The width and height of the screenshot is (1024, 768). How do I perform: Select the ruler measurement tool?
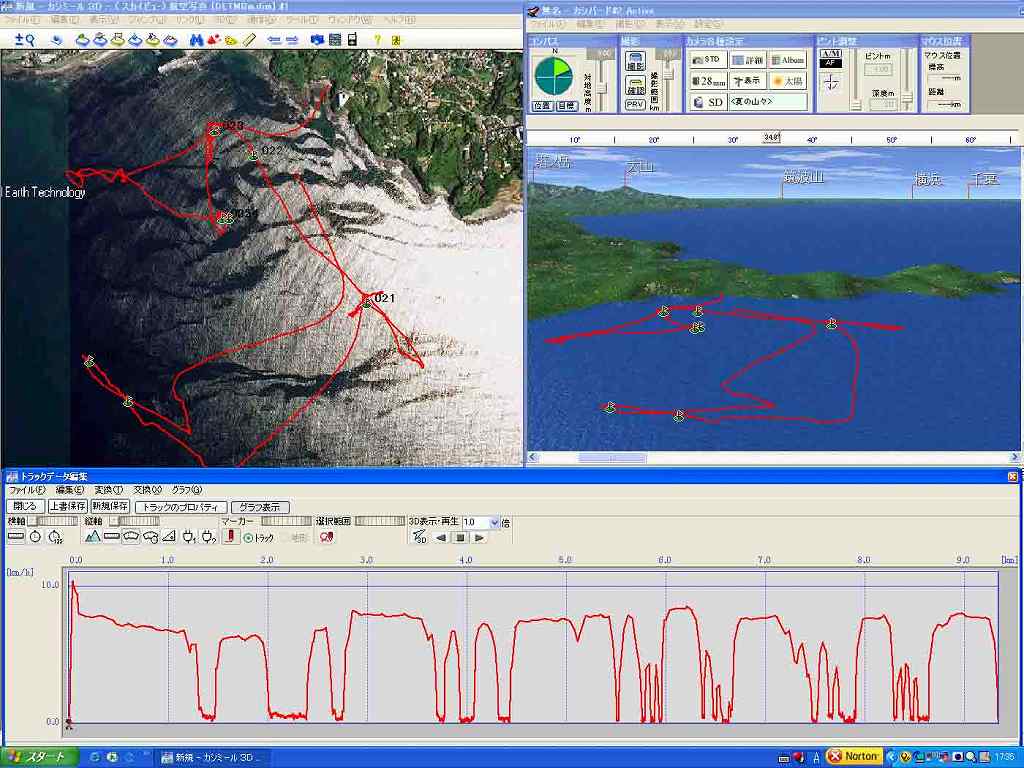pos(249,40)
